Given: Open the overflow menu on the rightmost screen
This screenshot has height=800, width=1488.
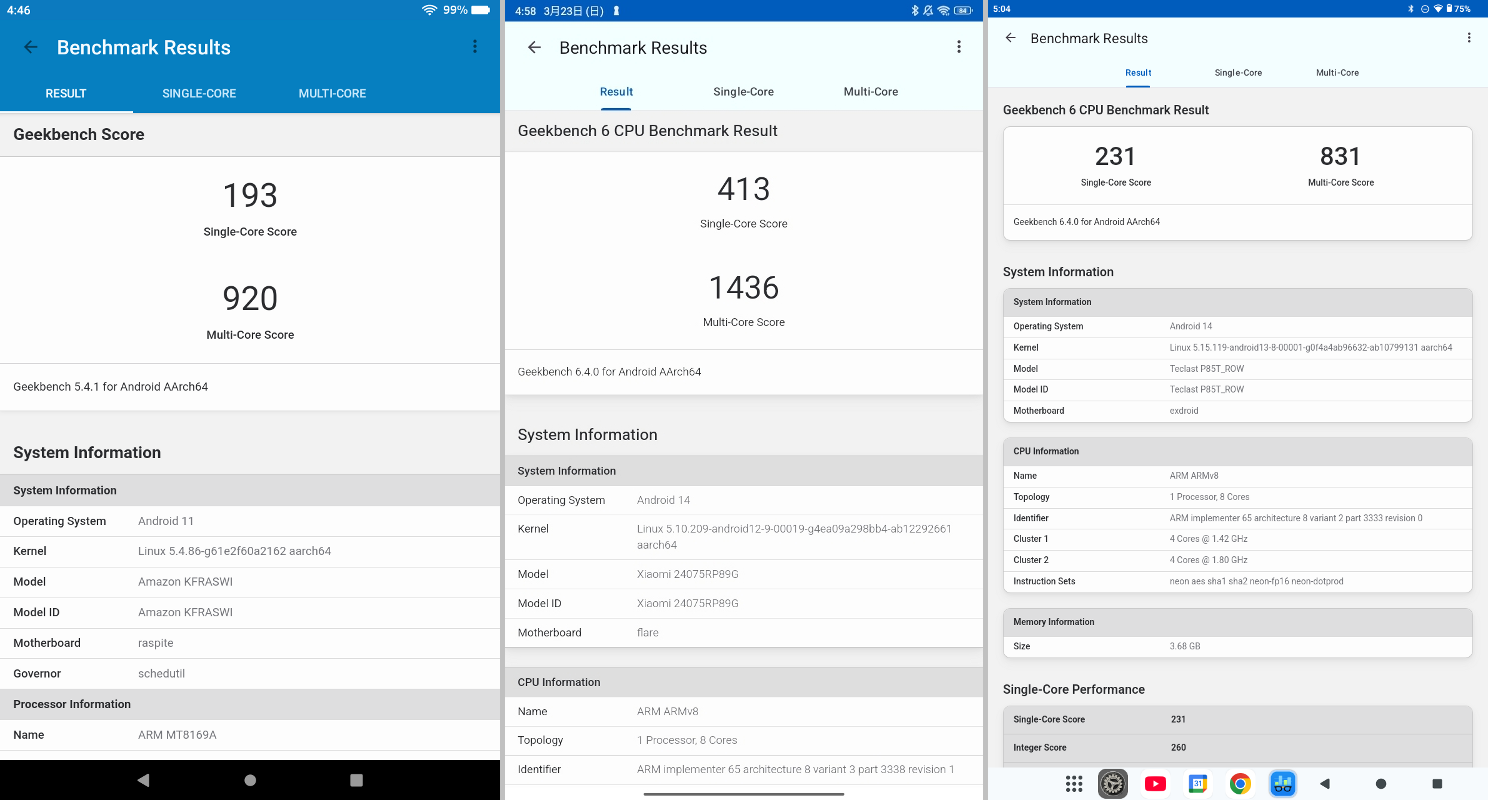Looking at the screenshot, I should pos(1469,37).
